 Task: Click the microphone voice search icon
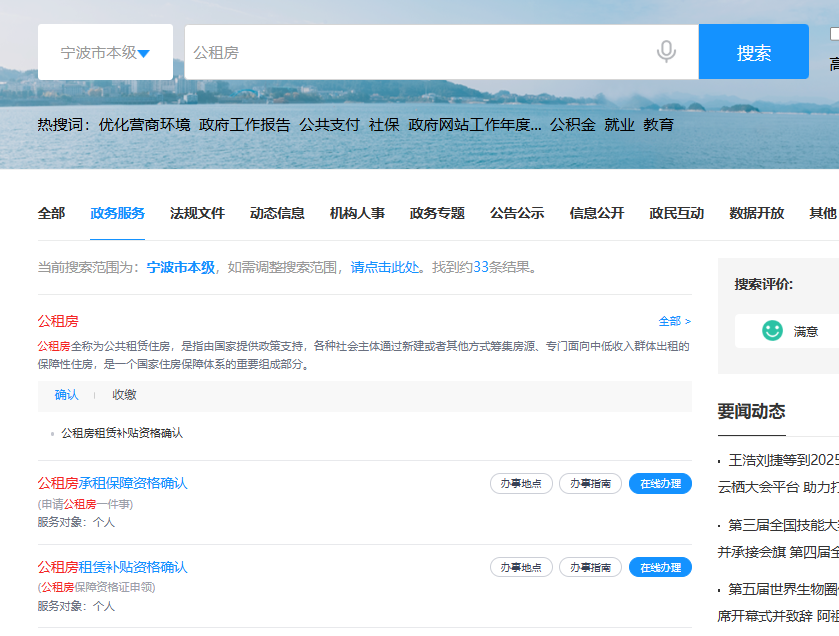(x=667, y=53)
